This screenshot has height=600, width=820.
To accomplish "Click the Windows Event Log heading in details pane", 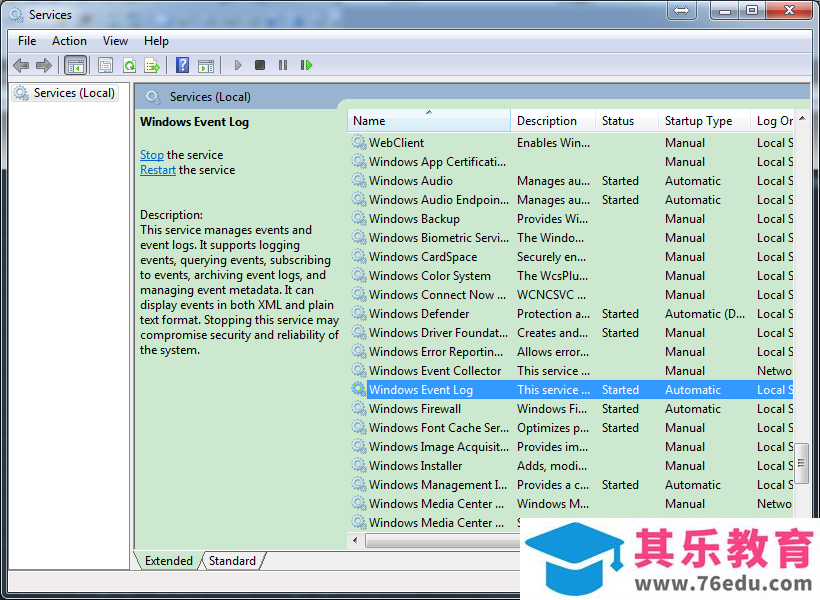I will tap(195, 122).
